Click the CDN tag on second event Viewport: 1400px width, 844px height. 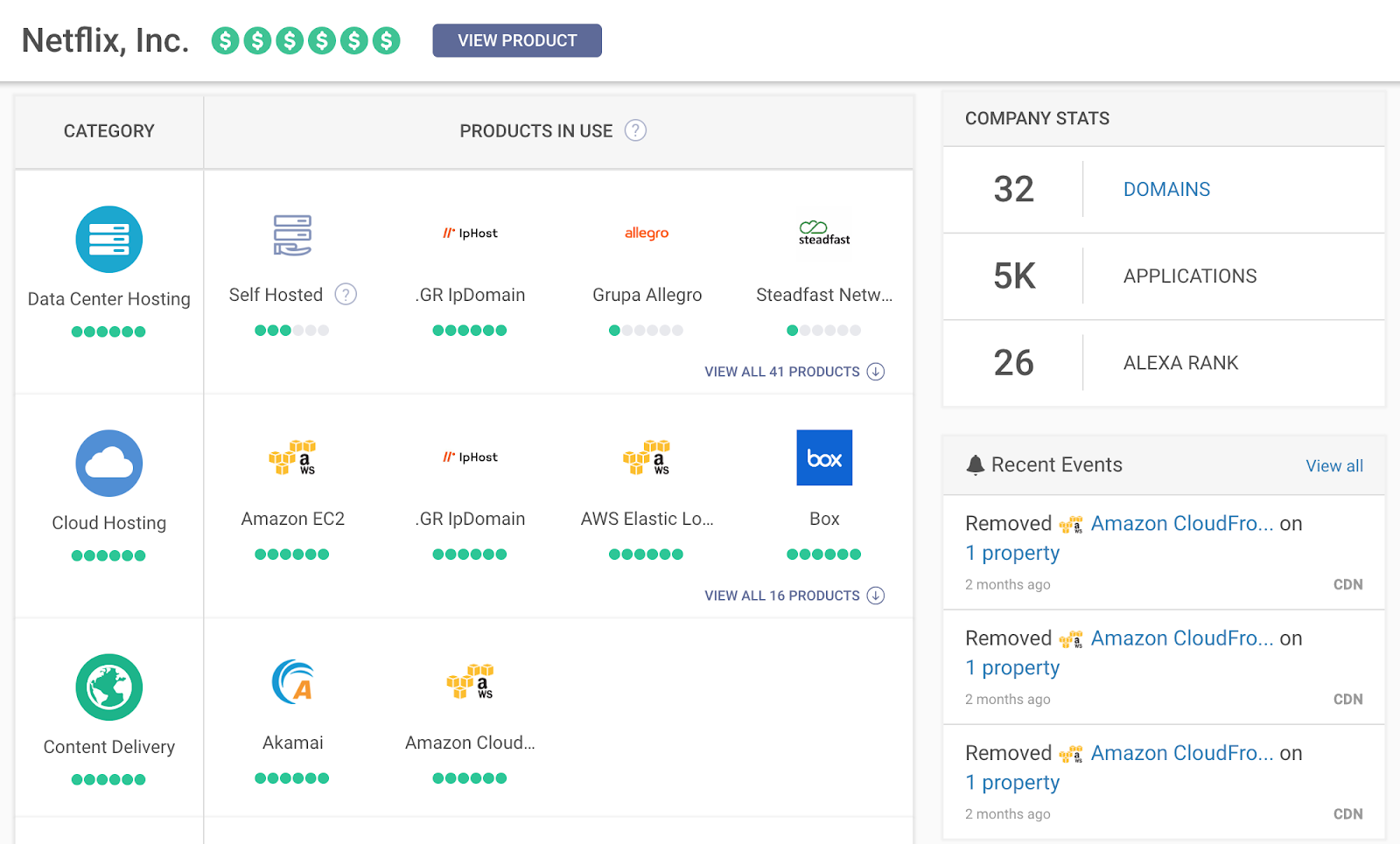pos(1347,699)
